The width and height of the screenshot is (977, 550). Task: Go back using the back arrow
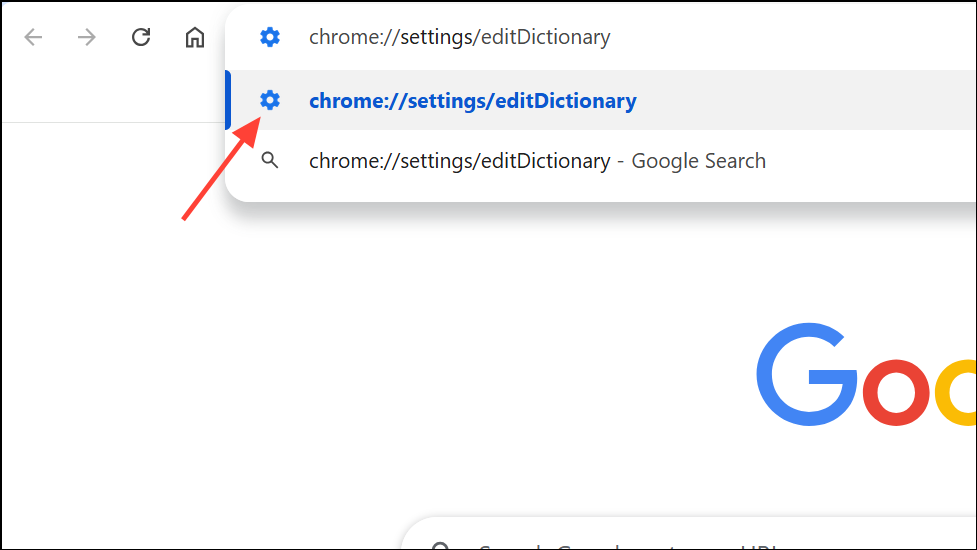[33, 37]
